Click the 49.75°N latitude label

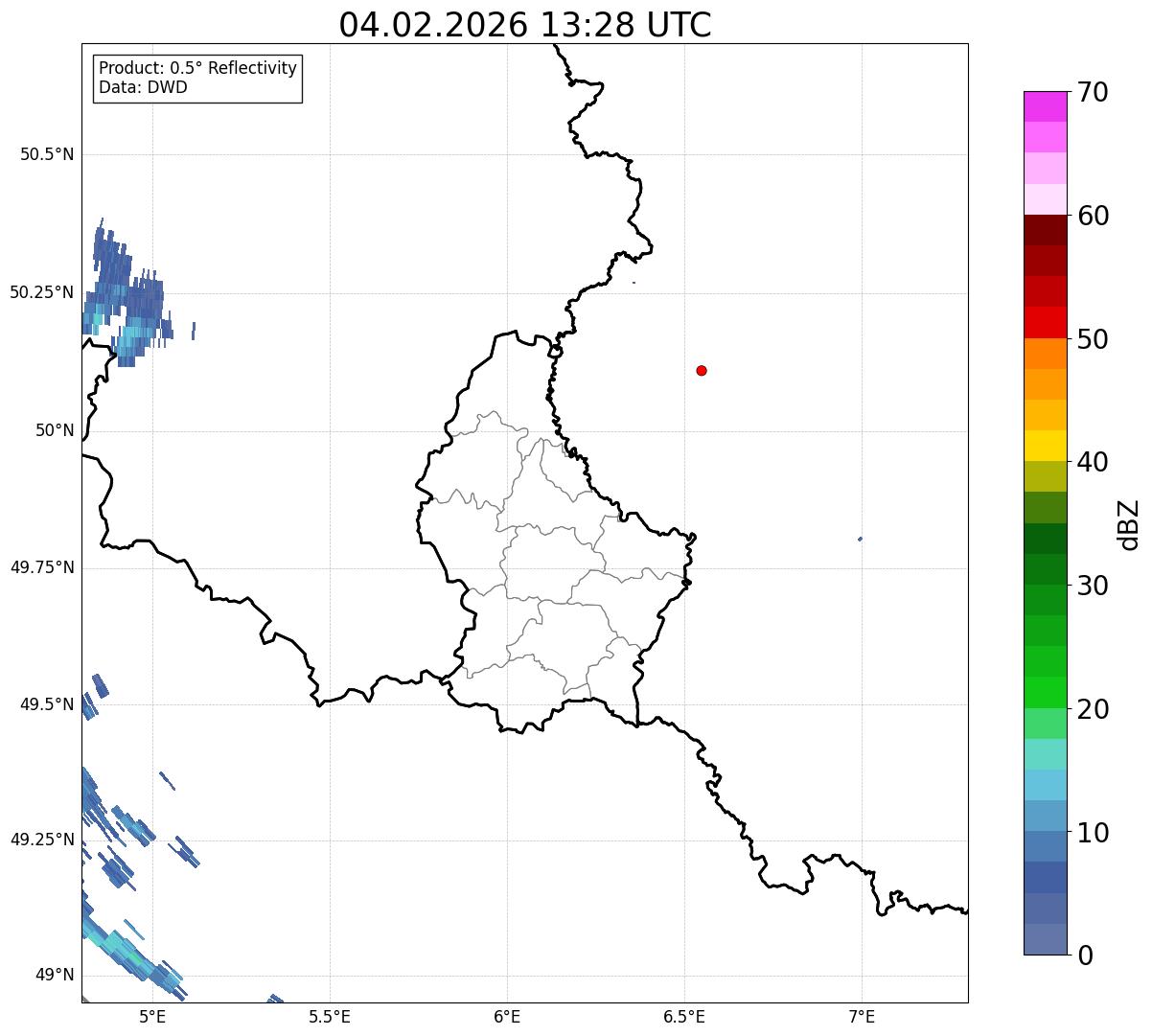42,567
